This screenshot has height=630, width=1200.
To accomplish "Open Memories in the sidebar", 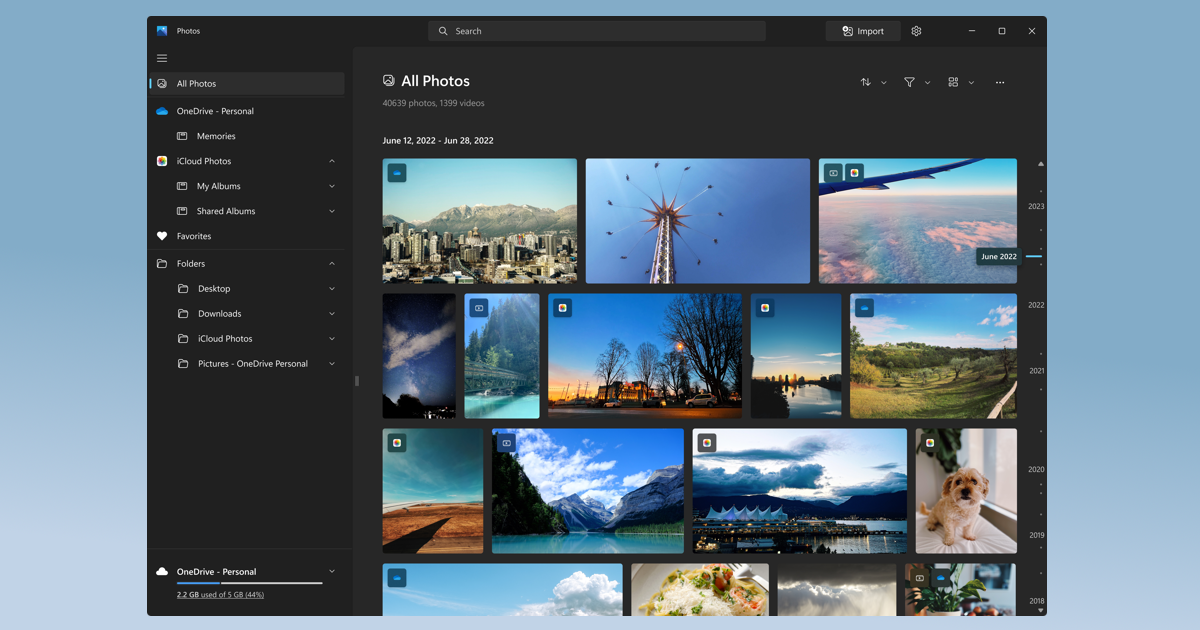I will point(216,136).
